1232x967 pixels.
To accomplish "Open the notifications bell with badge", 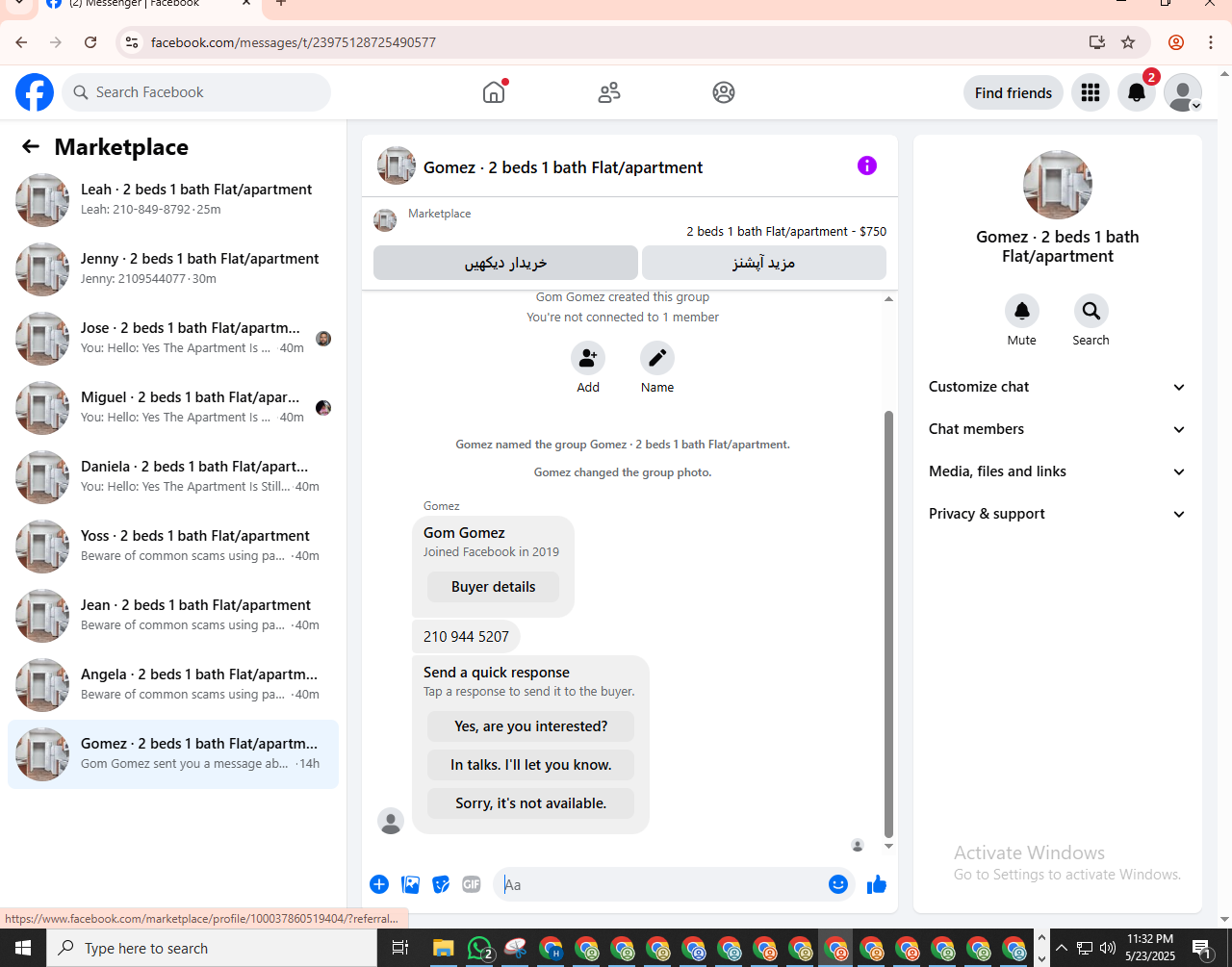I will pos(1137,92).
